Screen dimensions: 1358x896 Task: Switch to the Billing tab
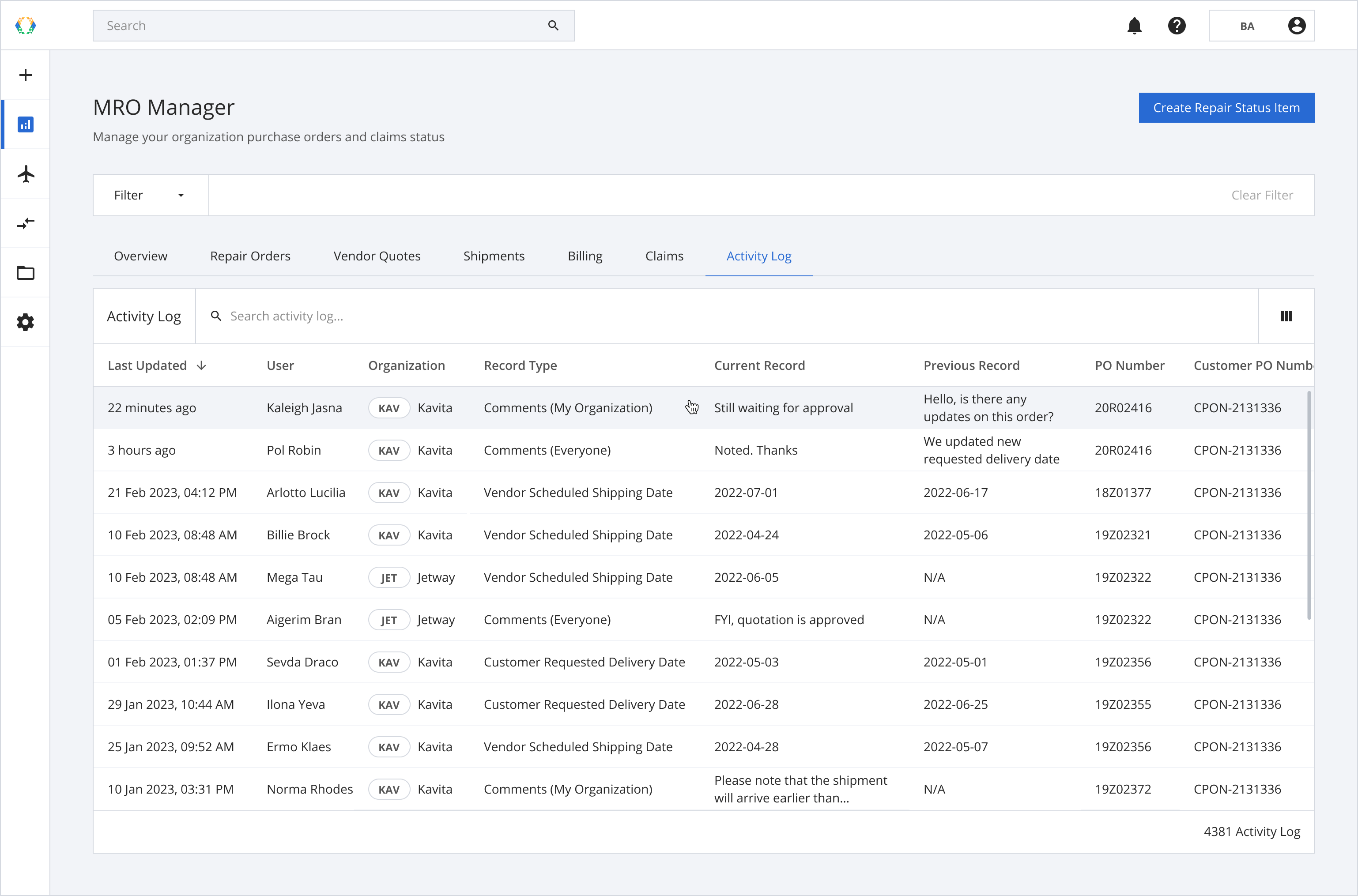585,256
